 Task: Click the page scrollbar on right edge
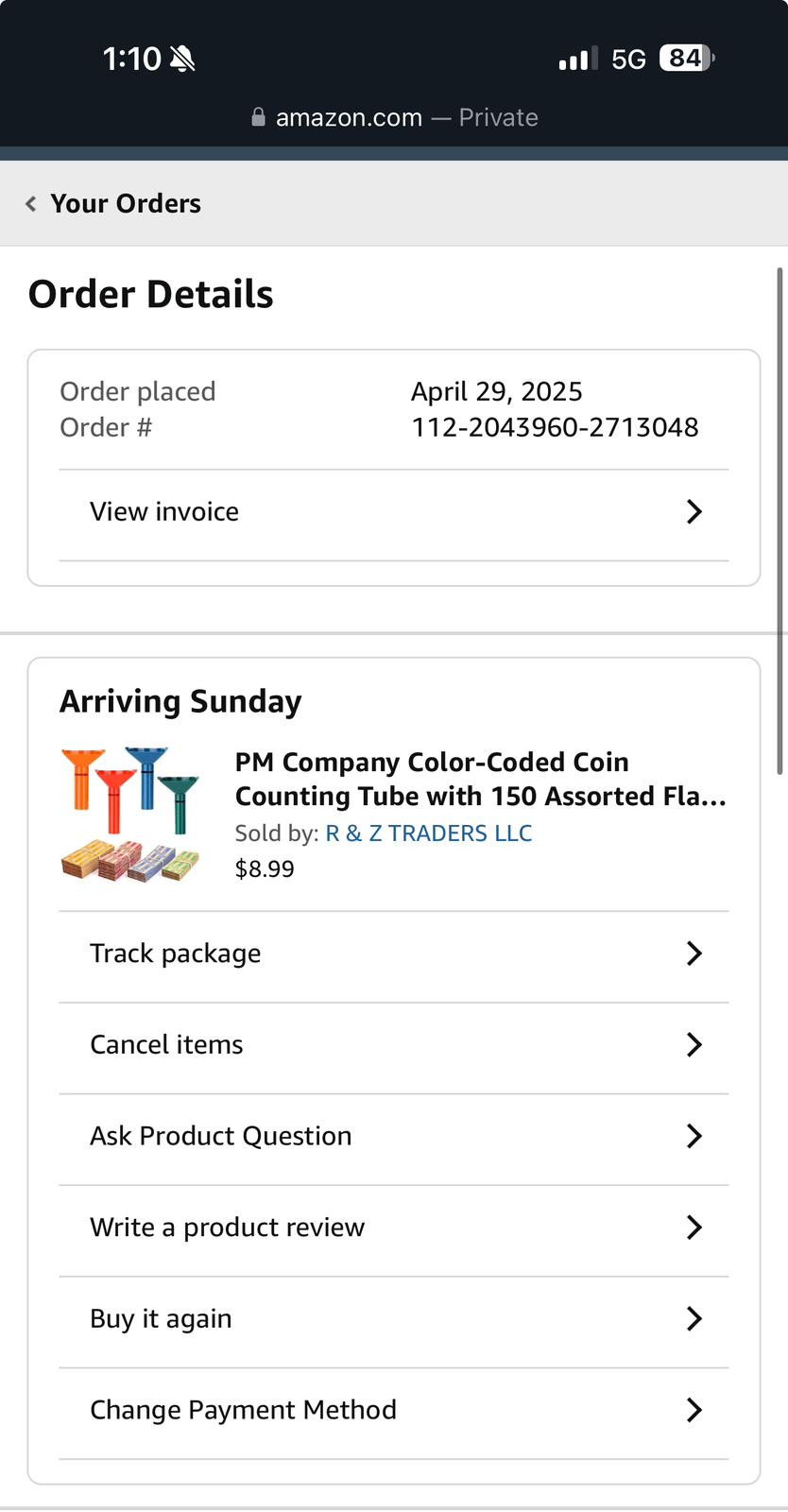click(780, 520)
